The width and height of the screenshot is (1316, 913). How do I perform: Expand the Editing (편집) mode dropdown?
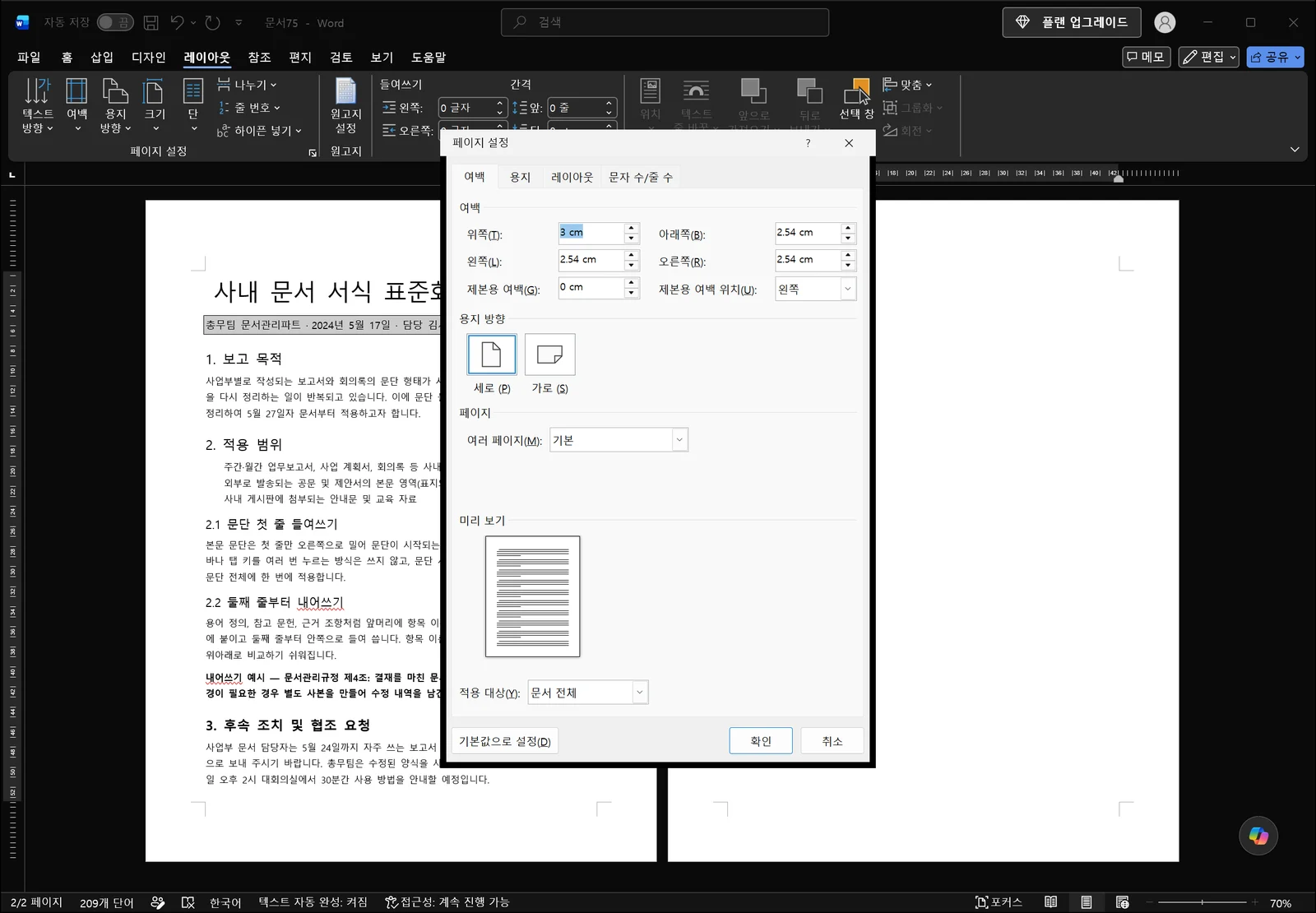pos(1233,58)
